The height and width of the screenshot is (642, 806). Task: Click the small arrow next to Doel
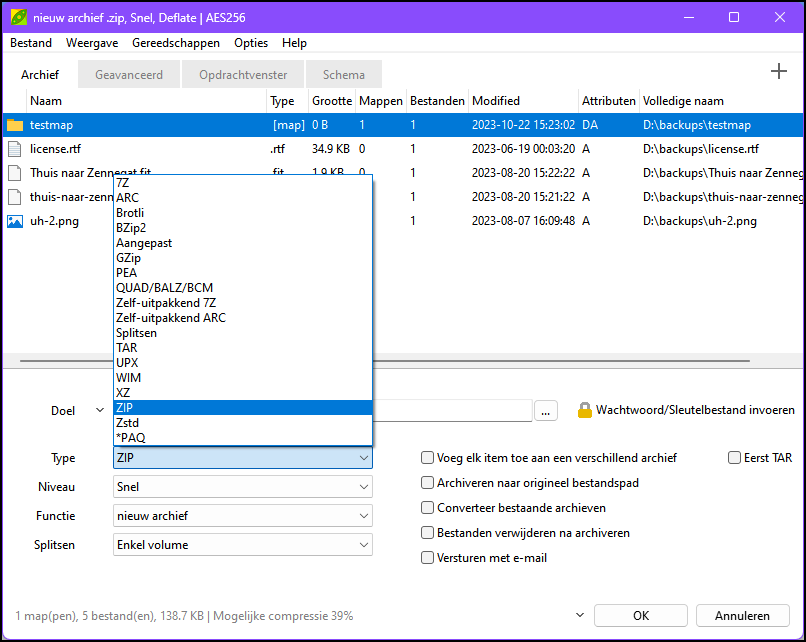pyautogui.click(x=99, y=410)
